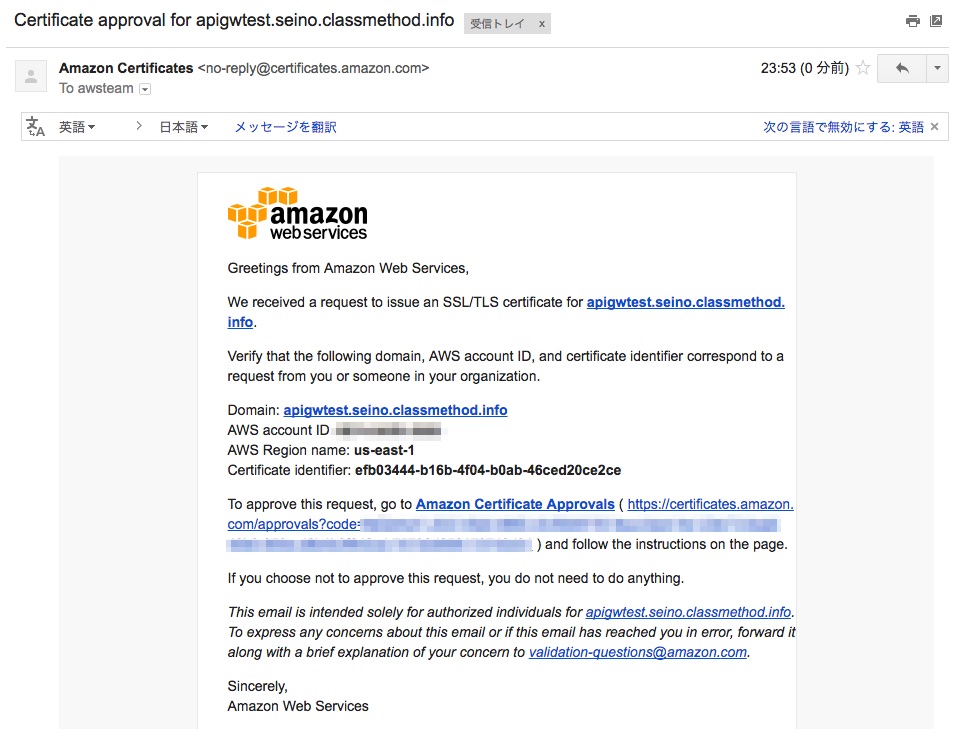Click the Domain apigwtest.seino.classmethod.info link
959x729 pixels.
[x=395, y=410]
